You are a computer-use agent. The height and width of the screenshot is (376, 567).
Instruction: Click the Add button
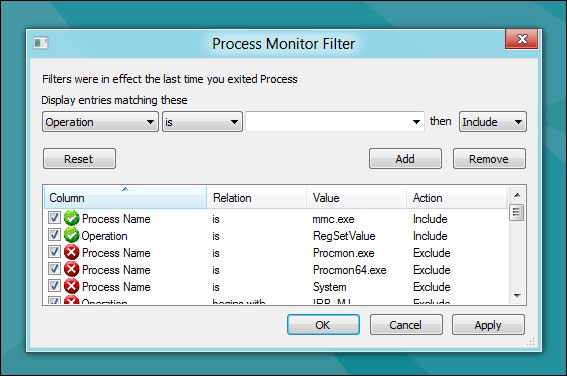[405, 159]
